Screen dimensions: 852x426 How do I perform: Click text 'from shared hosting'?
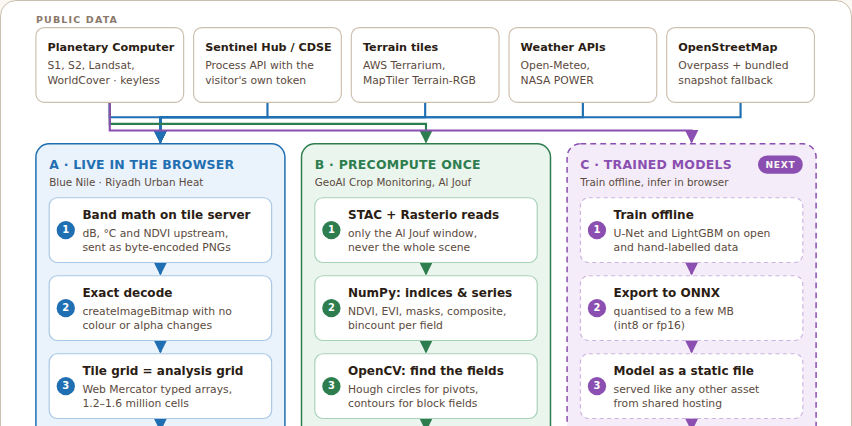[x=667, y=403]
